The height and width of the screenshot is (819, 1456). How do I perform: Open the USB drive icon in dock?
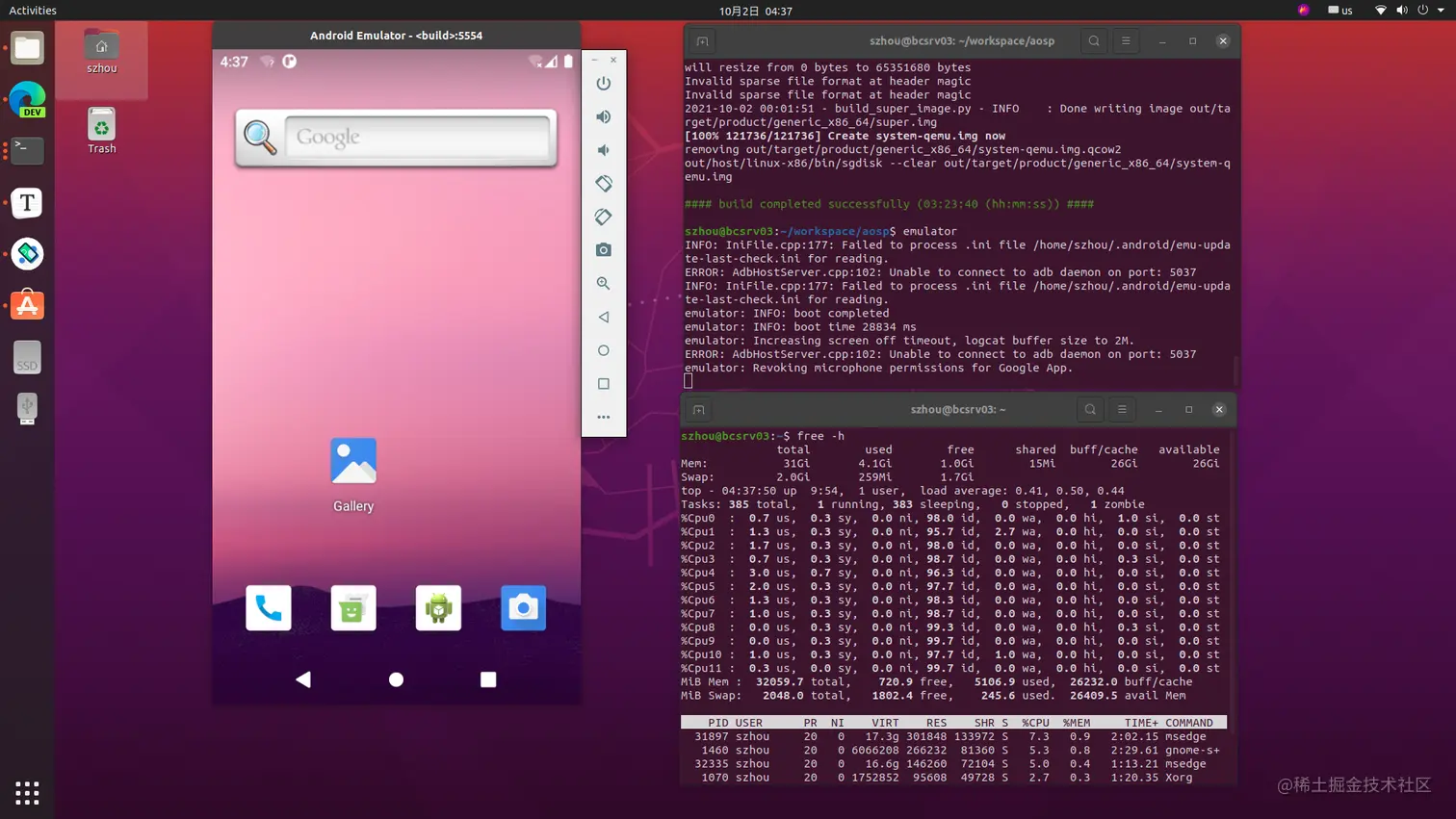click(27, 409)
